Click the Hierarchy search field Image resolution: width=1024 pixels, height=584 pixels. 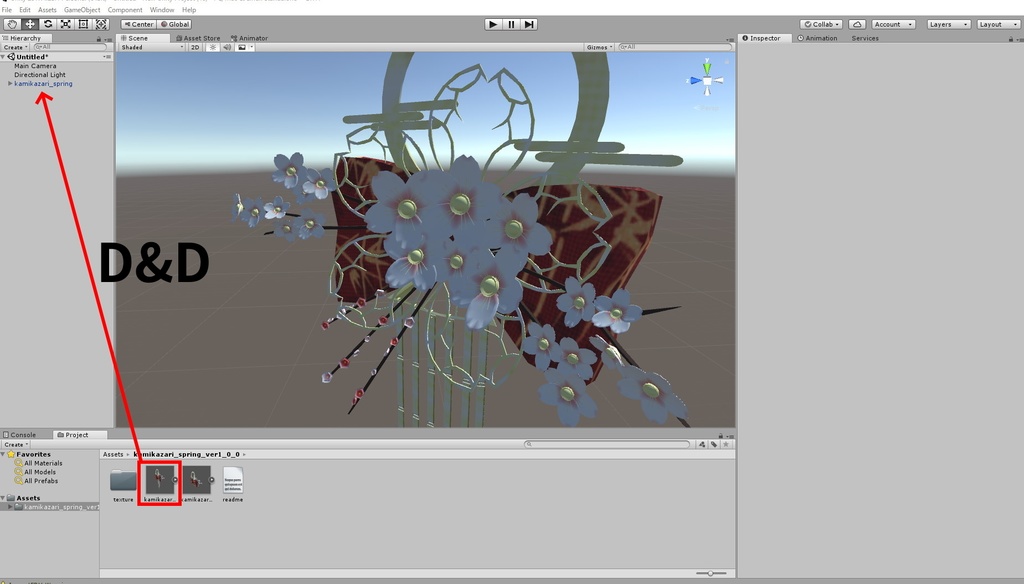tap(70, 47)
